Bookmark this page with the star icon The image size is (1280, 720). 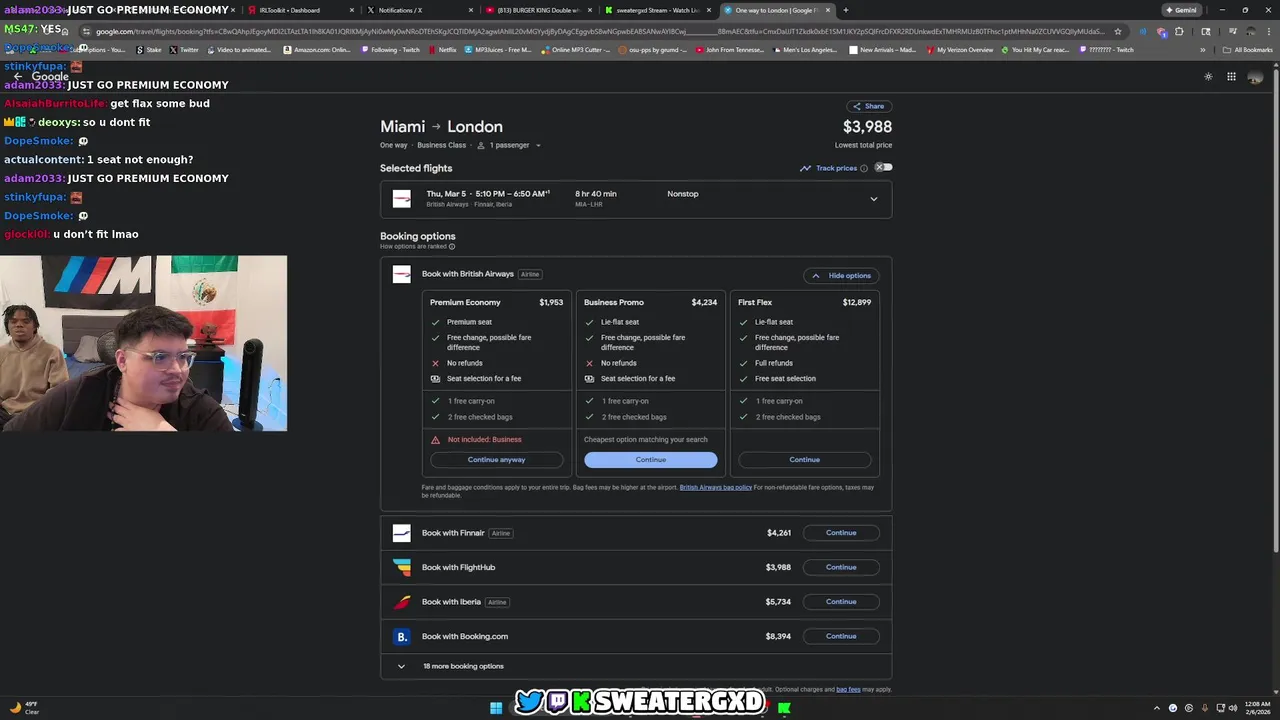(x=1118, y=31)
